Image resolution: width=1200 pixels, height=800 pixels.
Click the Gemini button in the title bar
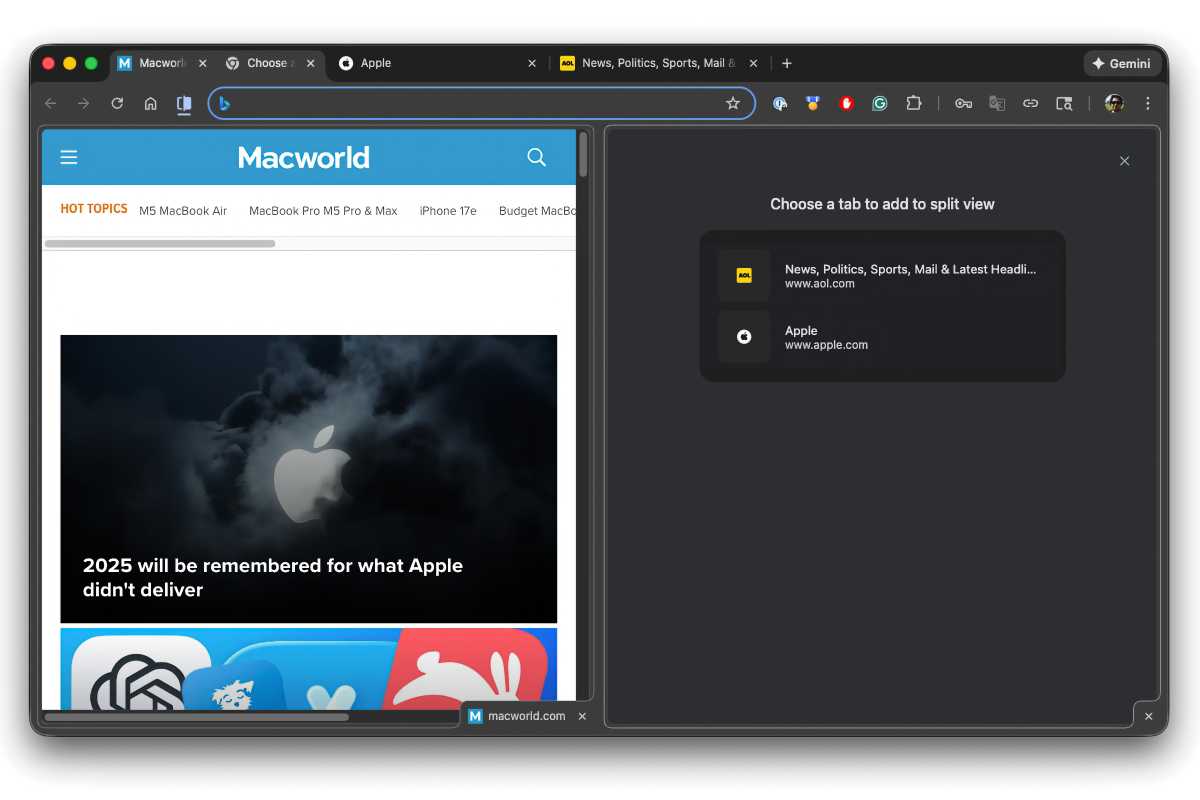click(1122, 62)
